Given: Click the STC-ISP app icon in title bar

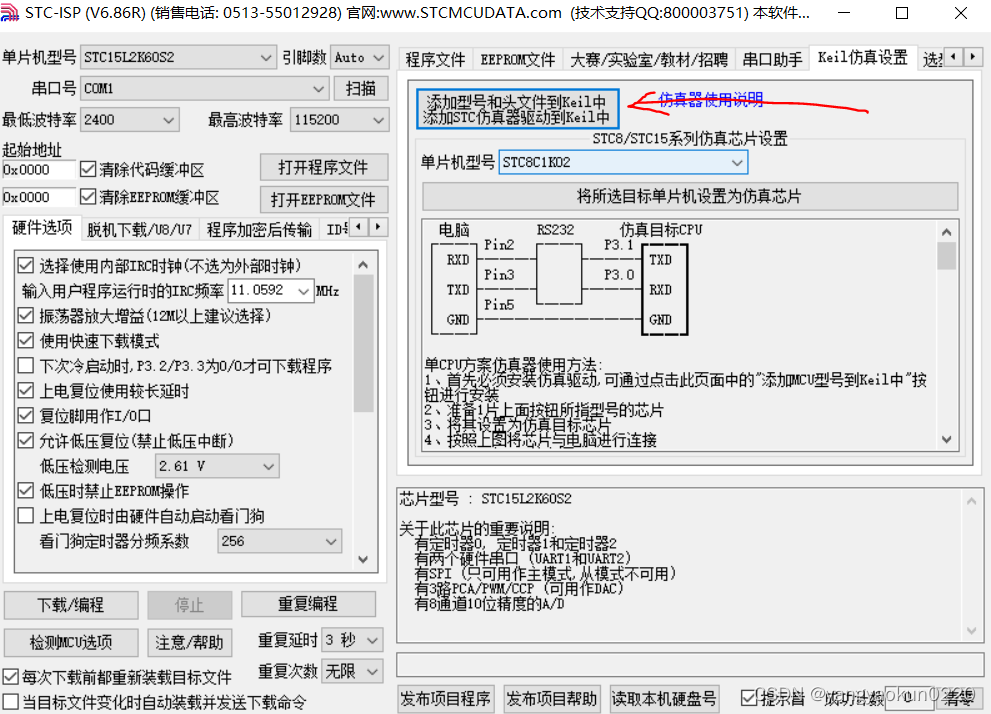Looking at the screenshot, I should point(9,12).
